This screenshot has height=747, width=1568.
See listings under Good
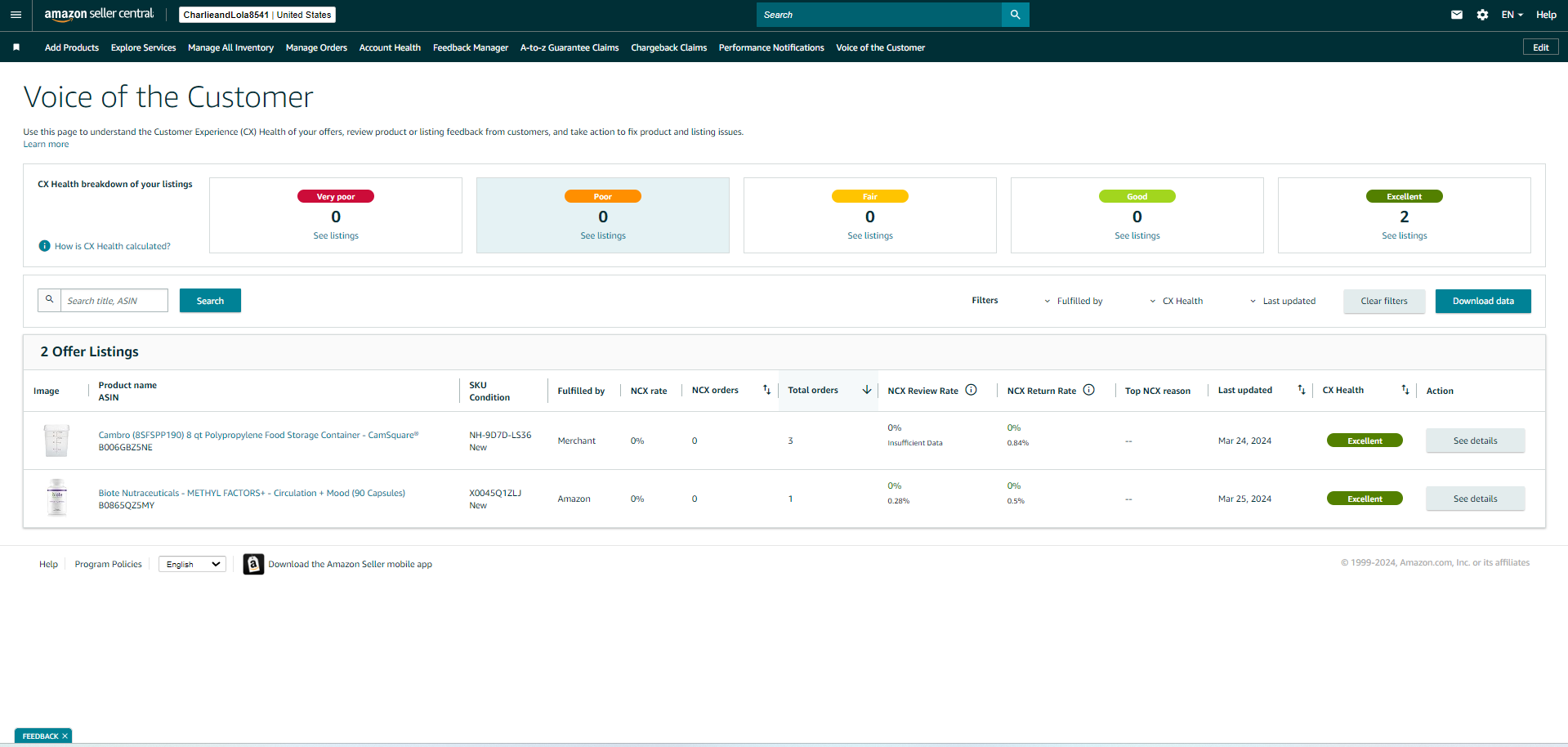[1137, 235]
